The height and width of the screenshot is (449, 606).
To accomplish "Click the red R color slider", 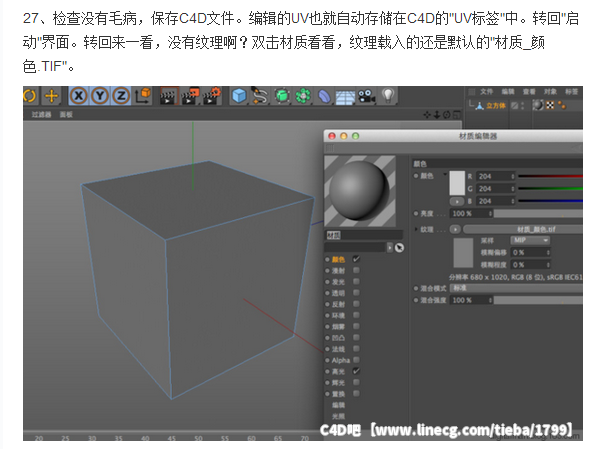I will click(x=550, y=176).
